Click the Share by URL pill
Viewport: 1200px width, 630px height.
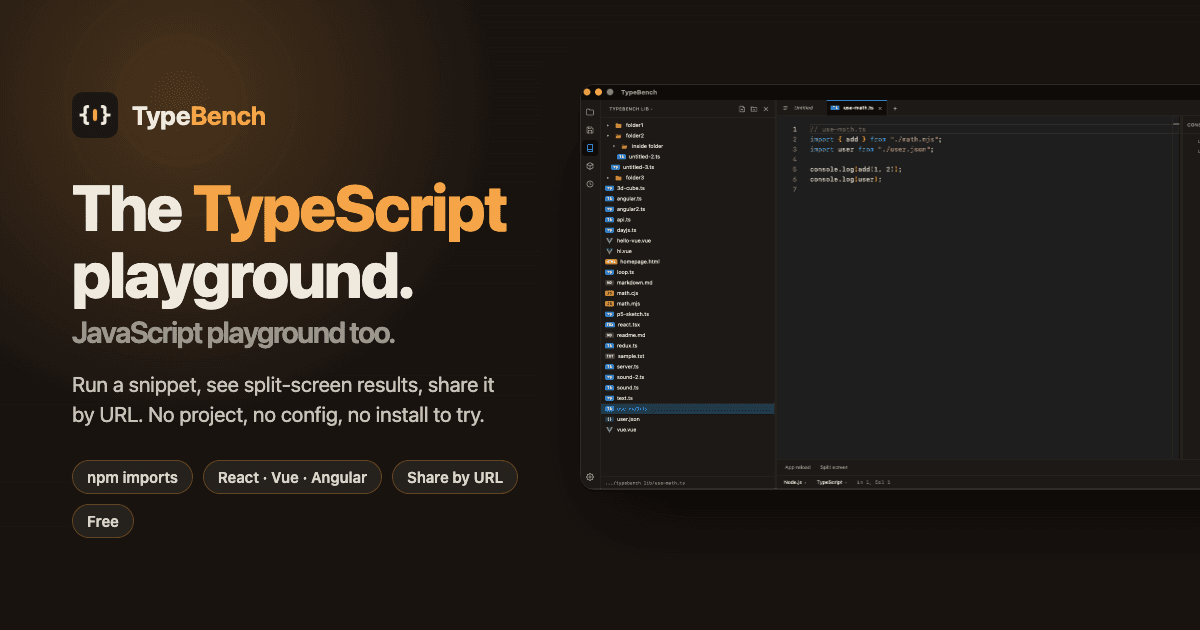(x=455, y=477)
